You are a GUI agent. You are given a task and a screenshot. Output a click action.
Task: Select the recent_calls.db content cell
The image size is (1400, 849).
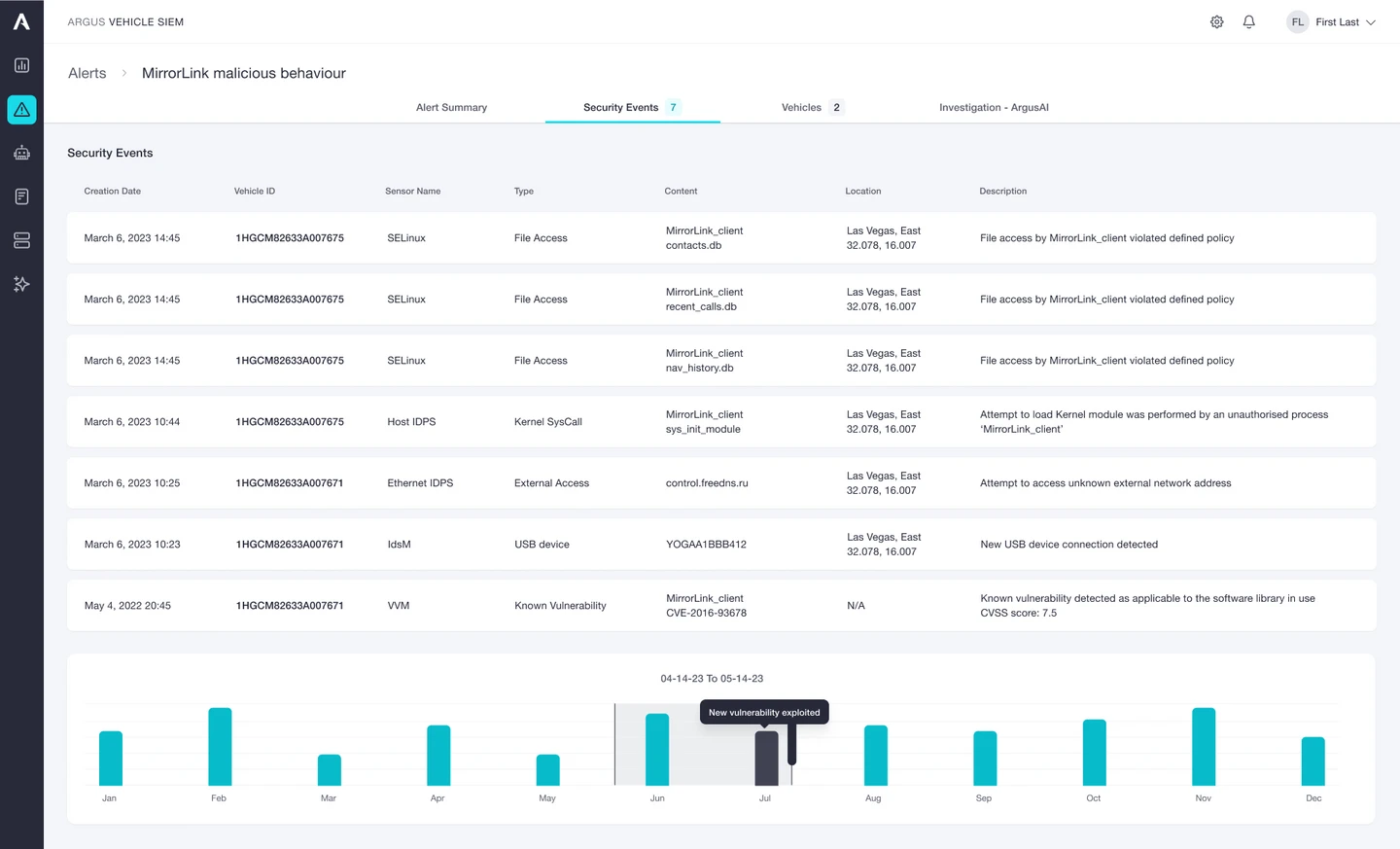(704, 300)
